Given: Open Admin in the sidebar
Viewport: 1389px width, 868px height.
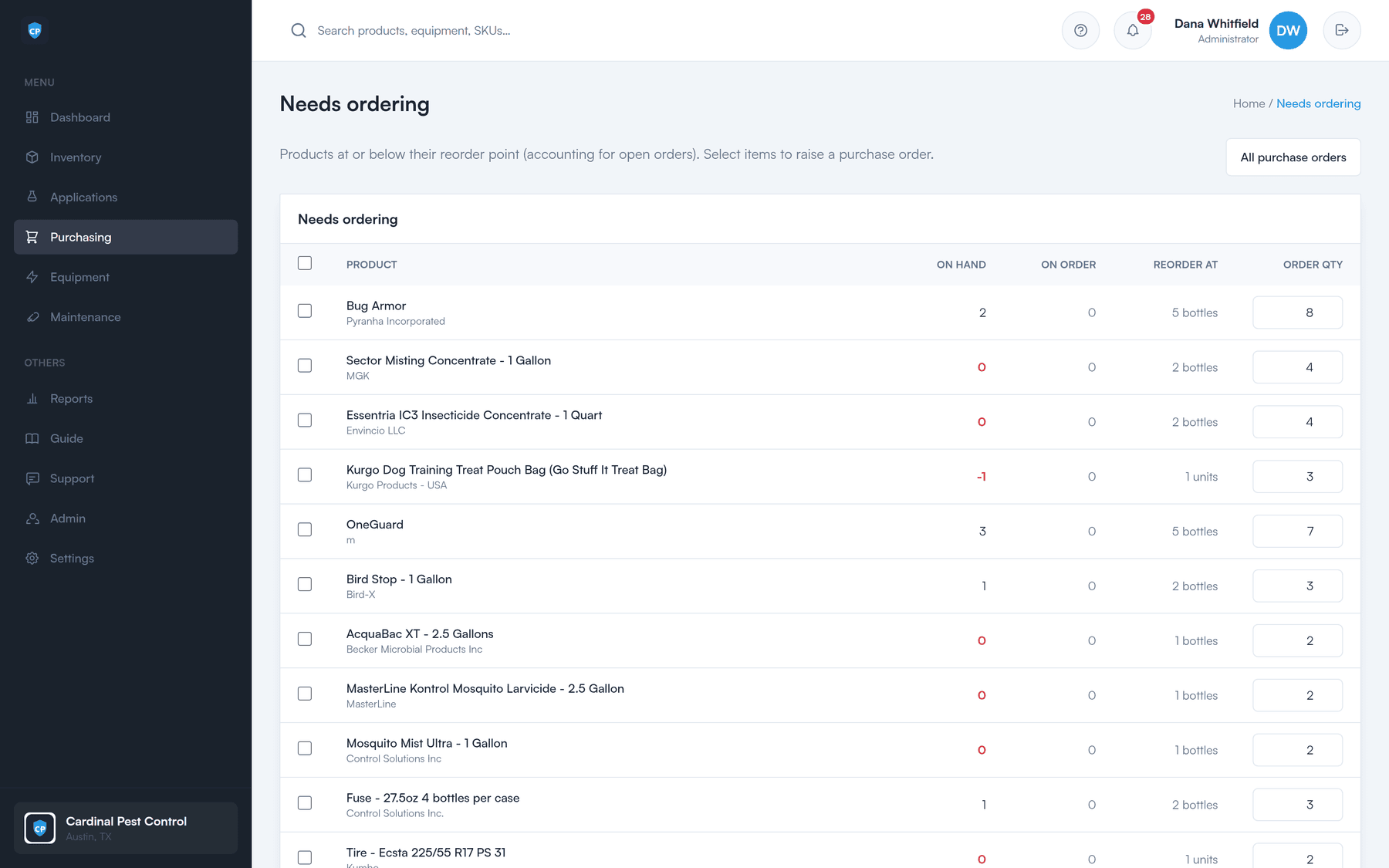Looking at the screenshot, I should [126, 518].
